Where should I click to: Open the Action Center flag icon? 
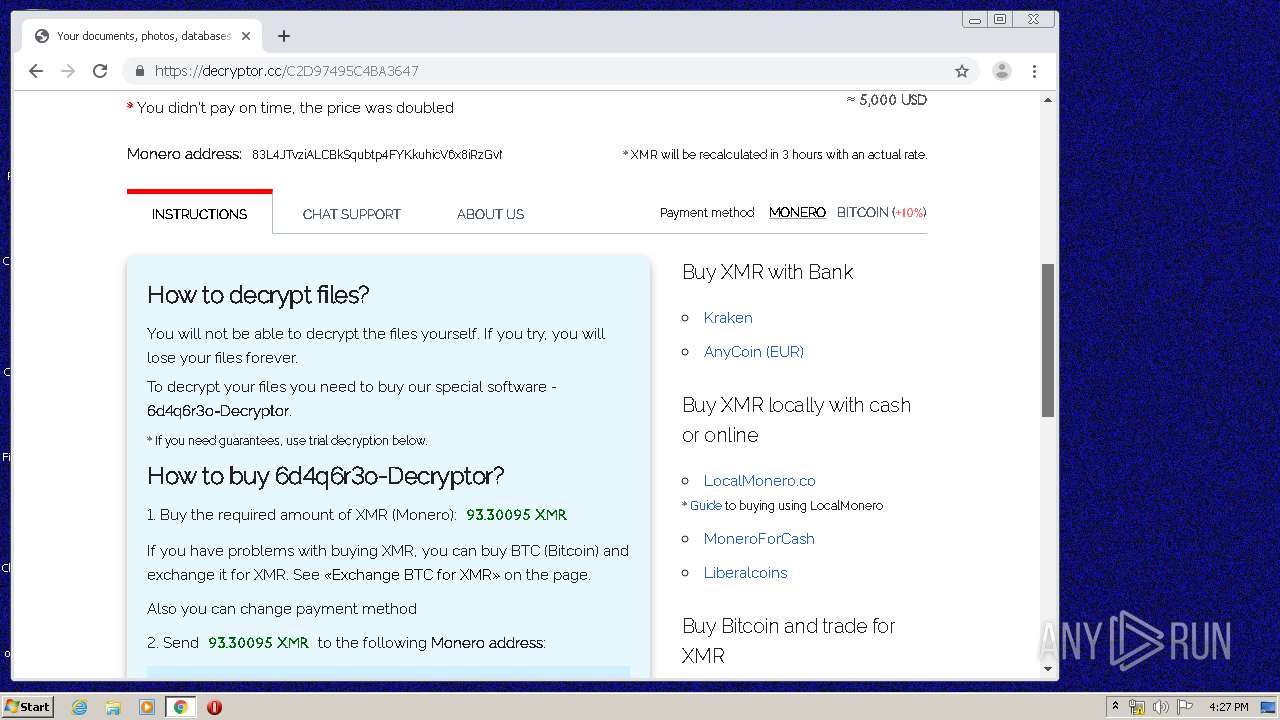coord(1185,707)
